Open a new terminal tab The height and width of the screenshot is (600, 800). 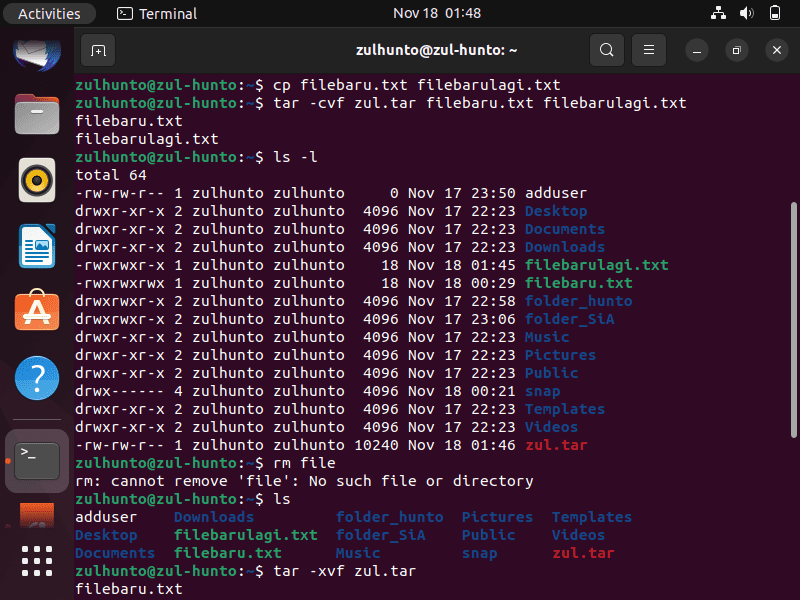click(98, 50)
